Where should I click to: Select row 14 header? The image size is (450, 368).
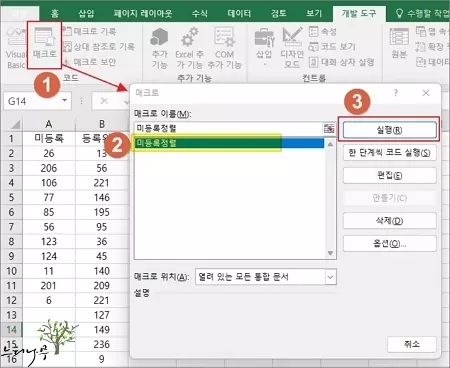11,330
